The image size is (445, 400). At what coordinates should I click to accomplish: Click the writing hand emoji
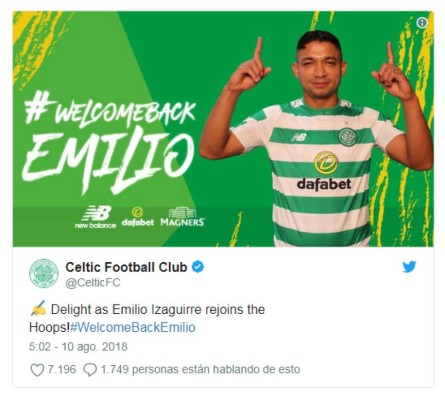(x=38, y=308)
